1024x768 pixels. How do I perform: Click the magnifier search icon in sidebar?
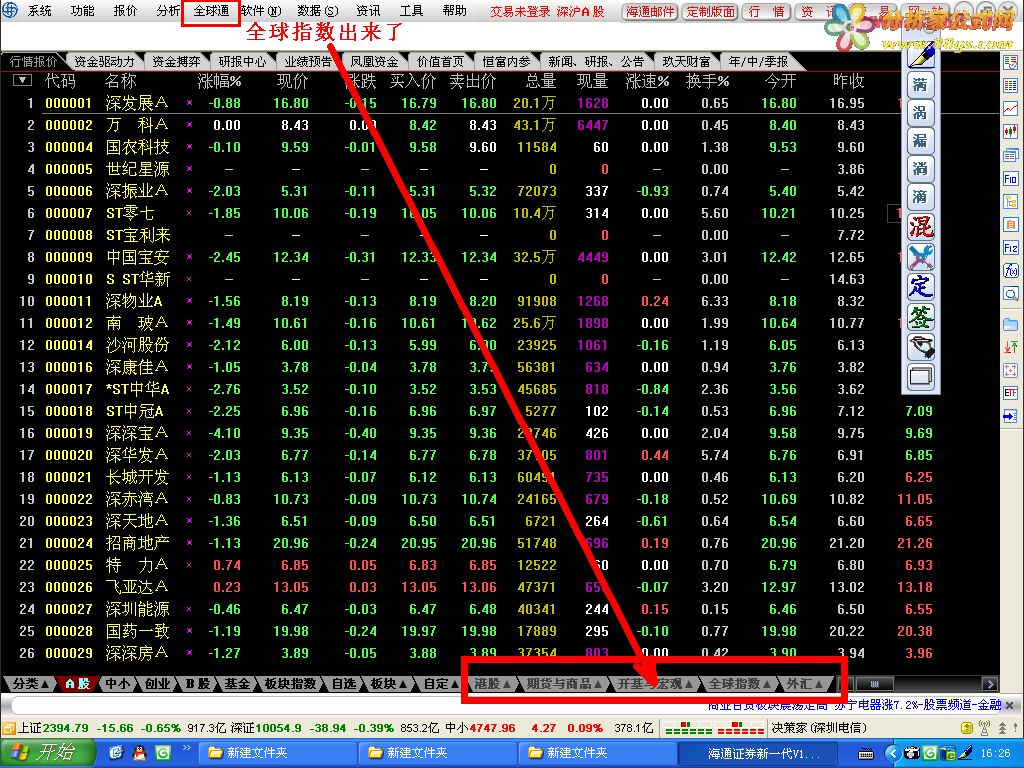click(1010, 294)
